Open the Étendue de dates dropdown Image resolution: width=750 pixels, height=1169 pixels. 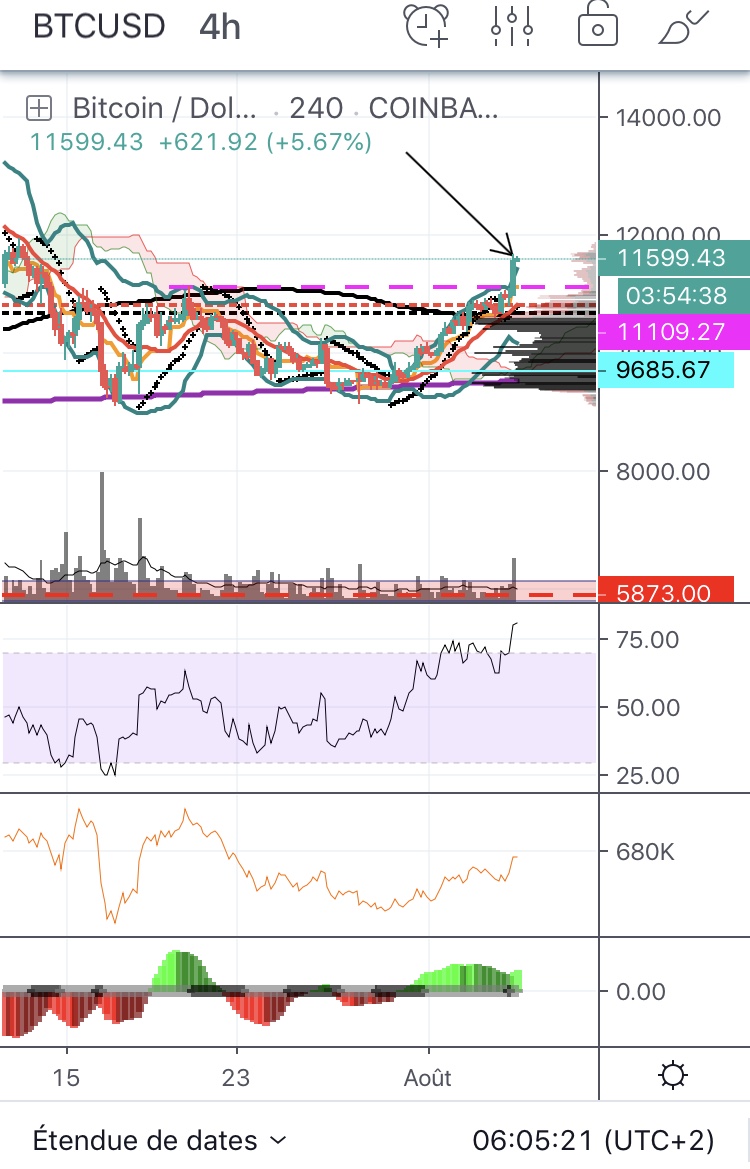(160, 1140)
